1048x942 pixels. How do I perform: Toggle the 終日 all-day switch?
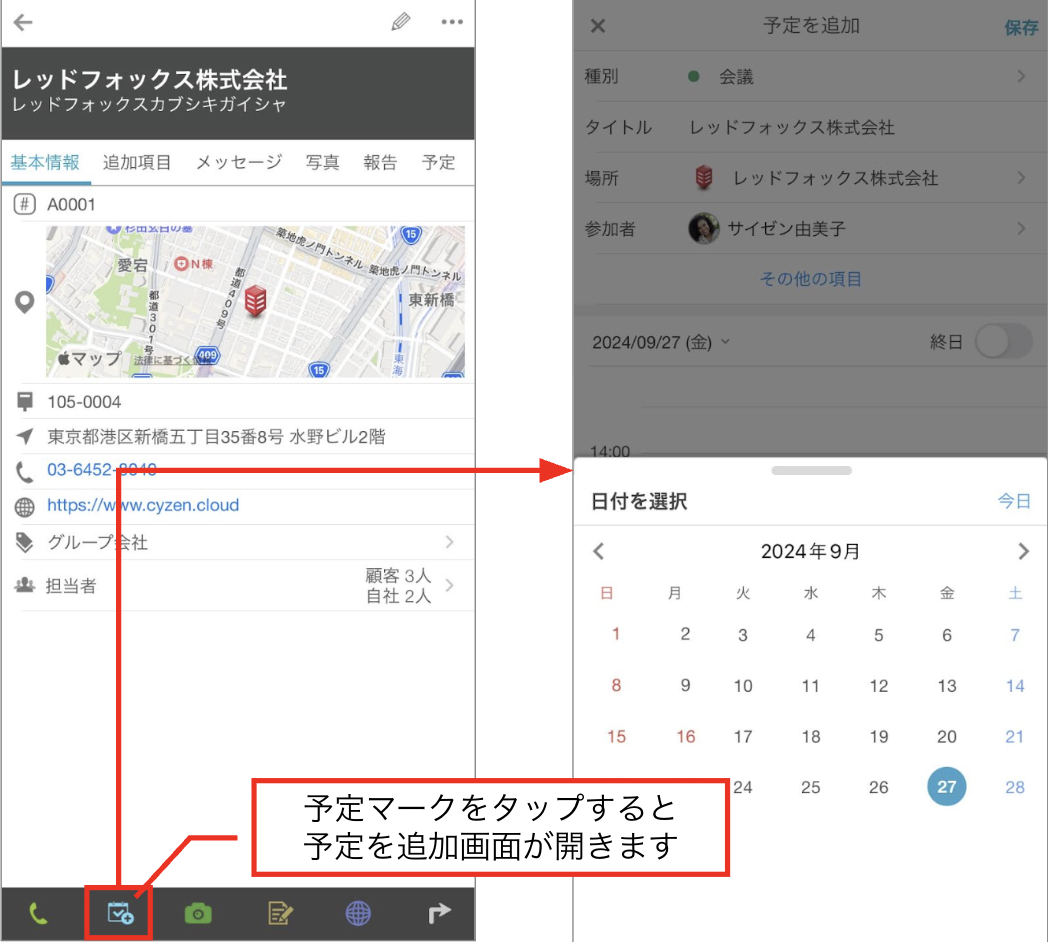[1003, 342]
